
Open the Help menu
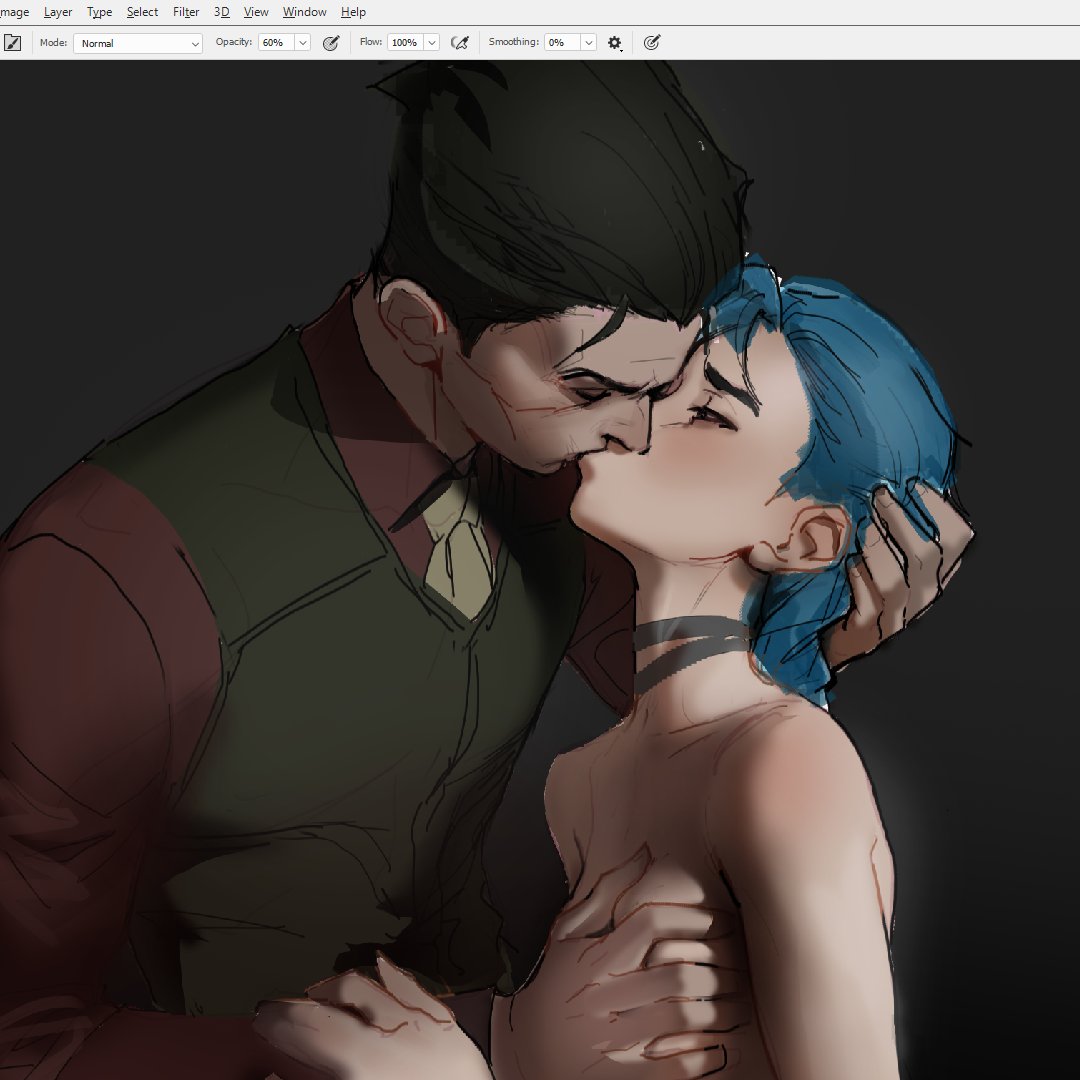pyautogui.click(x=353, y=12)
